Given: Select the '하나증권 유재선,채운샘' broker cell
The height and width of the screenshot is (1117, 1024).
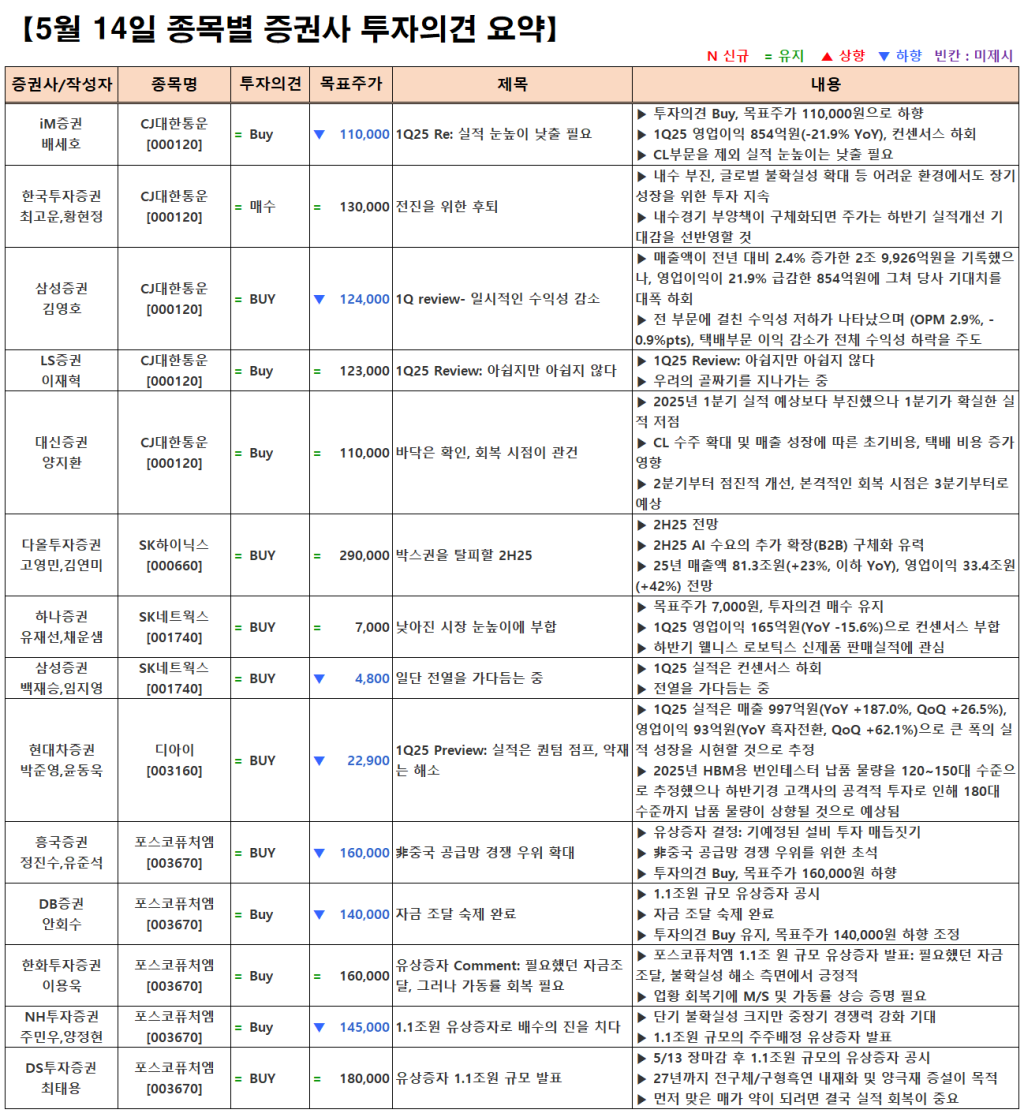Looking at the screenshot, I should (x=62, y=627).
